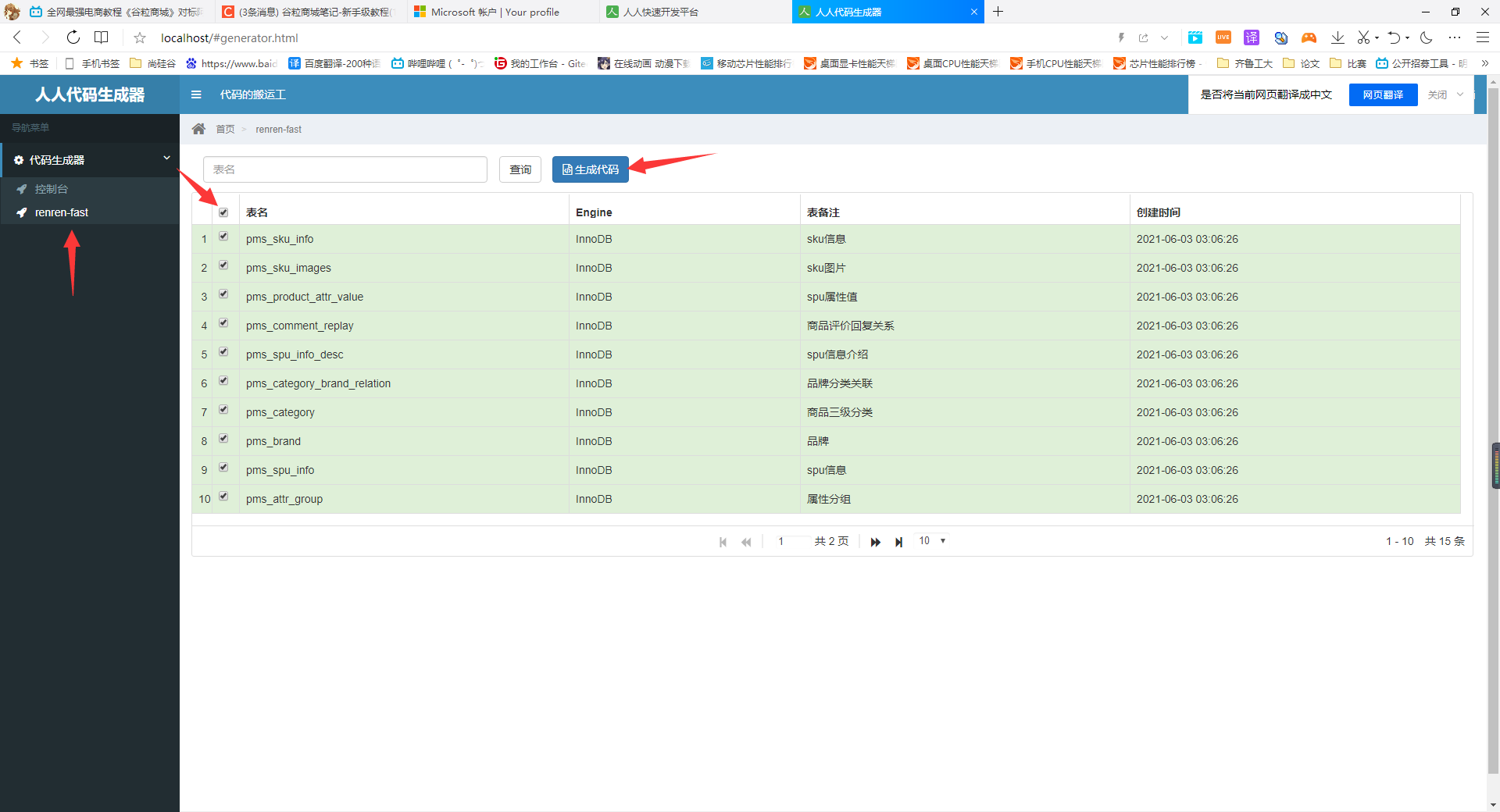Click the scissors screenshot tool icon

pos(1363,37)
